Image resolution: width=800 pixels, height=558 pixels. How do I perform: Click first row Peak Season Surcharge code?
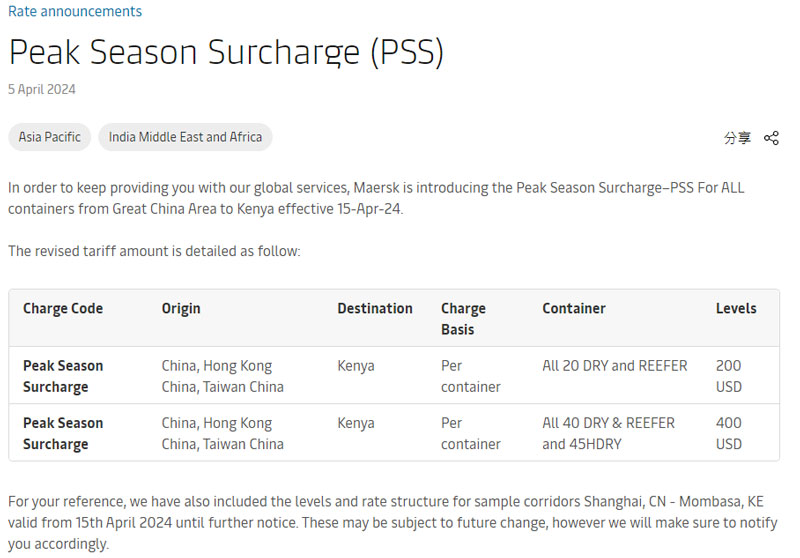tap(63, 376)
